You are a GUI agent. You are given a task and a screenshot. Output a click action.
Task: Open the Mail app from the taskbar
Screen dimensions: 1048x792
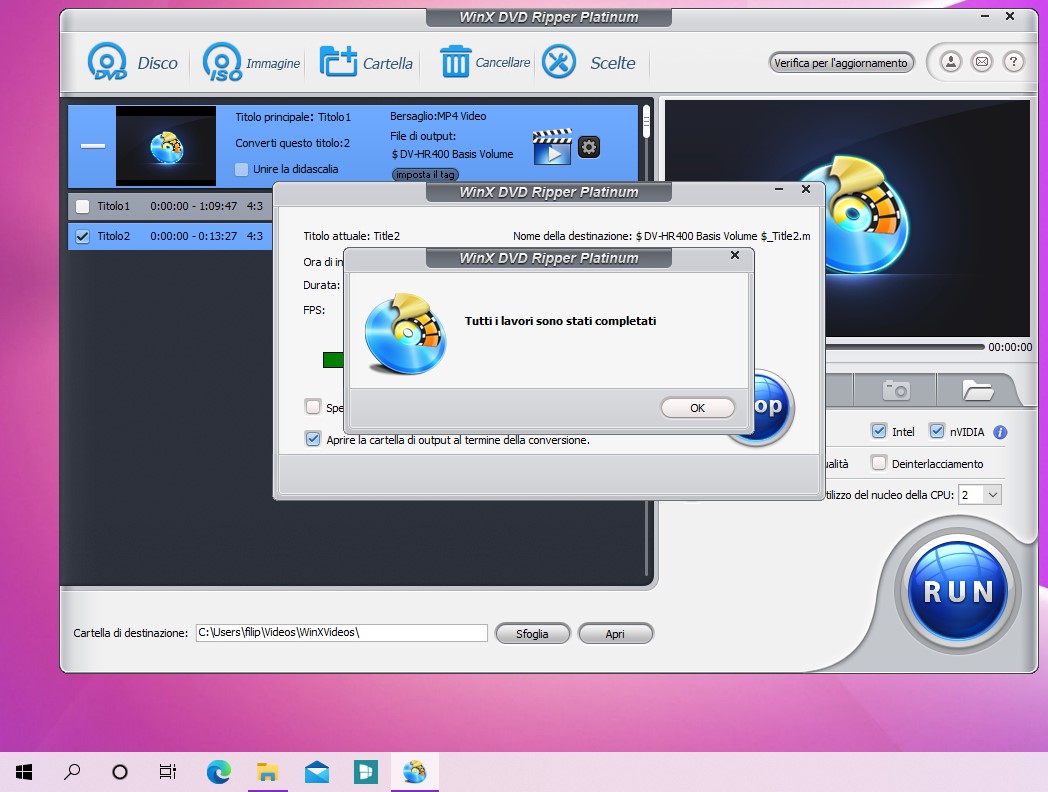317,772
